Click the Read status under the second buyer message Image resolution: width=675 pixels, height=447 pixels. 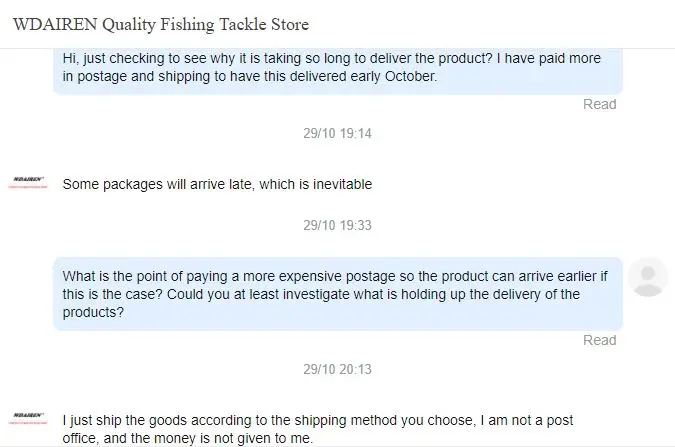[x=599, y=340]
